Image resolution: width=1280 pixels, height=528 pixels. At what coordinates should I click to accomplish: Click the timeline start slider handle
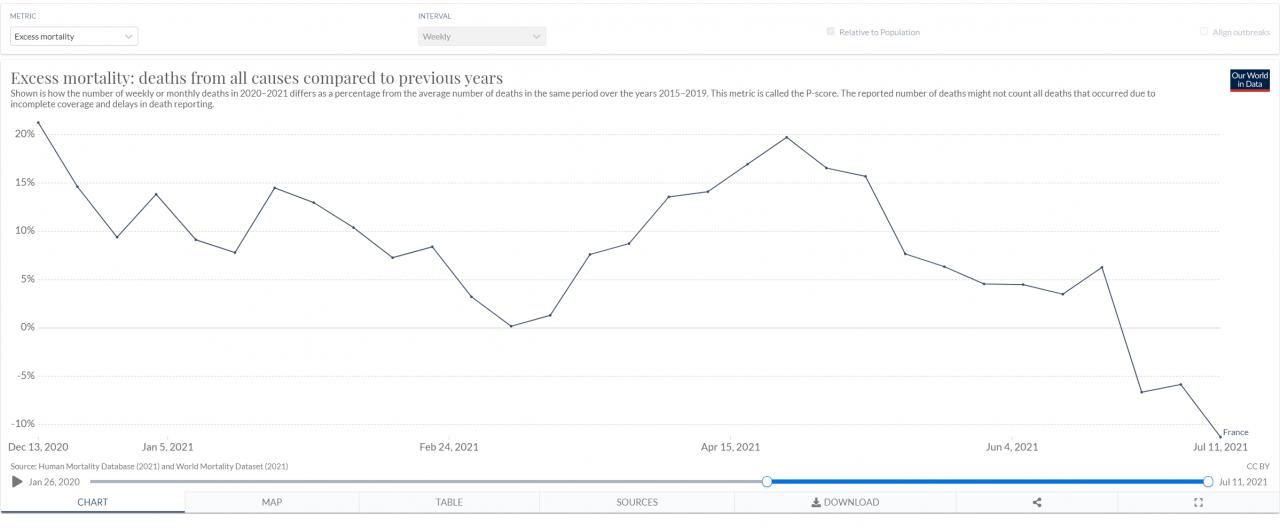point(767,482)
